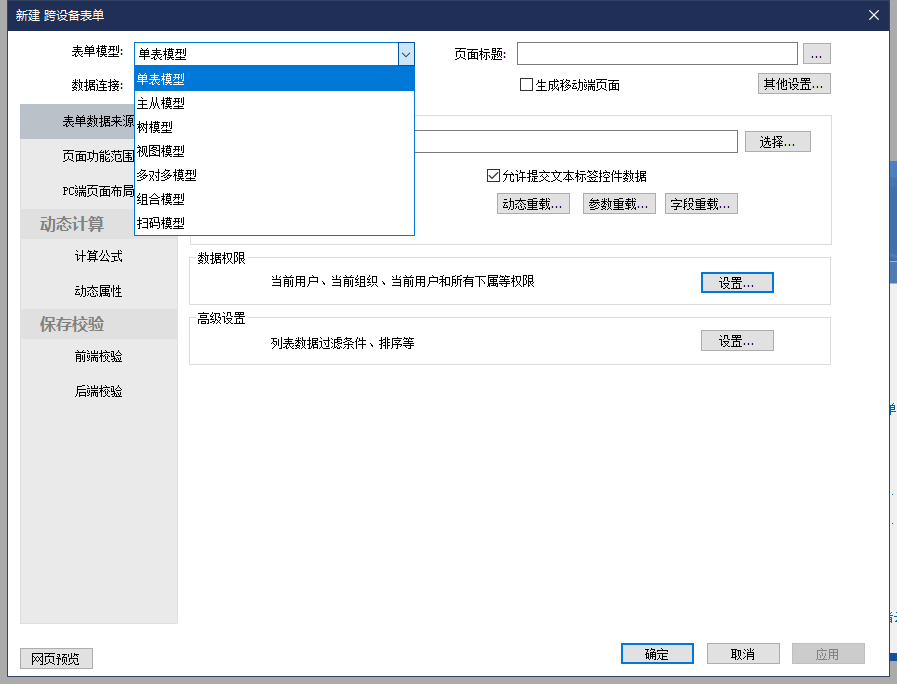Collapse the 表单模型 combo box arrow
The width and height of the screenshot is (897, 684).
coord(405,54)
